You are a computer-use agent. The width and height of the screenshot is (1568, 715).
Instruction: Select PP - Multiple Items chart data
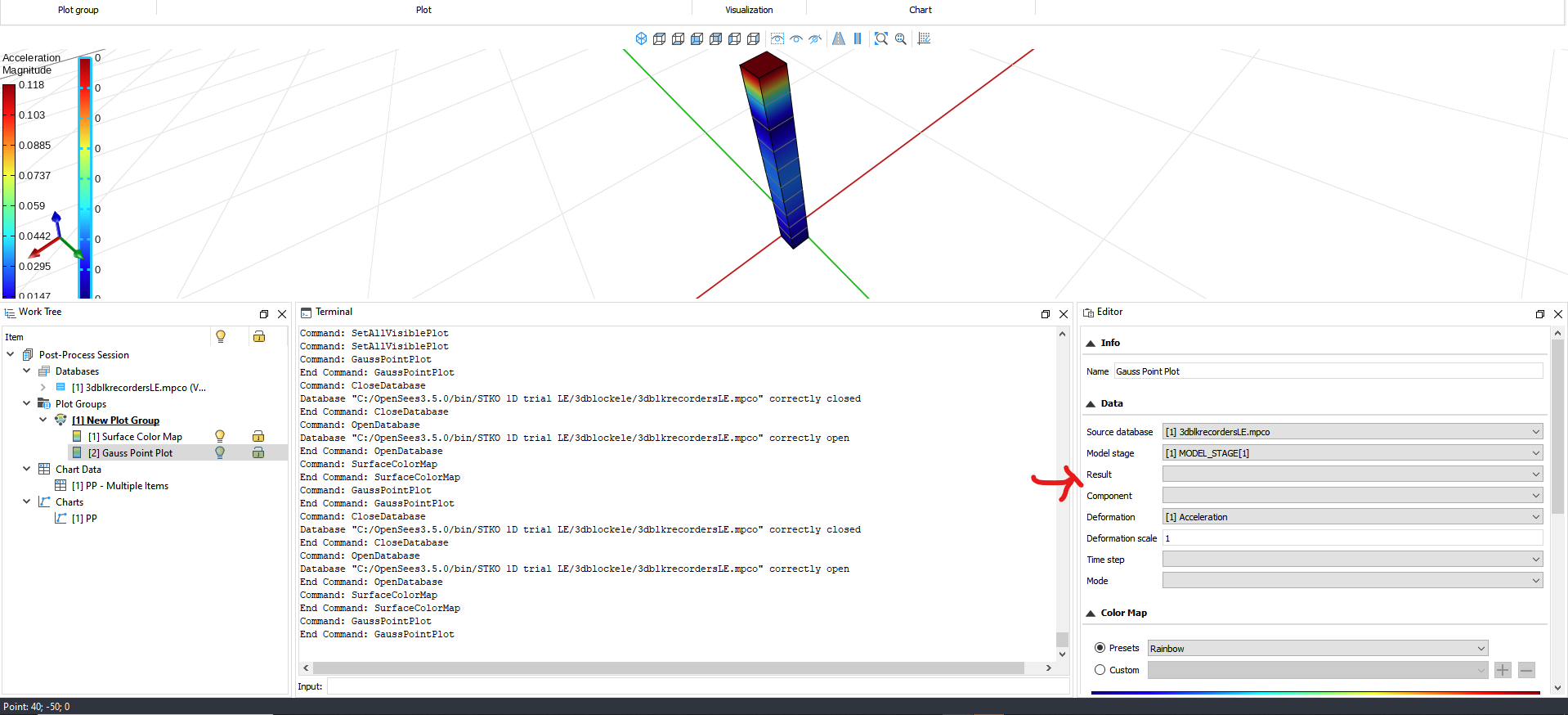(x=120, y=486)
